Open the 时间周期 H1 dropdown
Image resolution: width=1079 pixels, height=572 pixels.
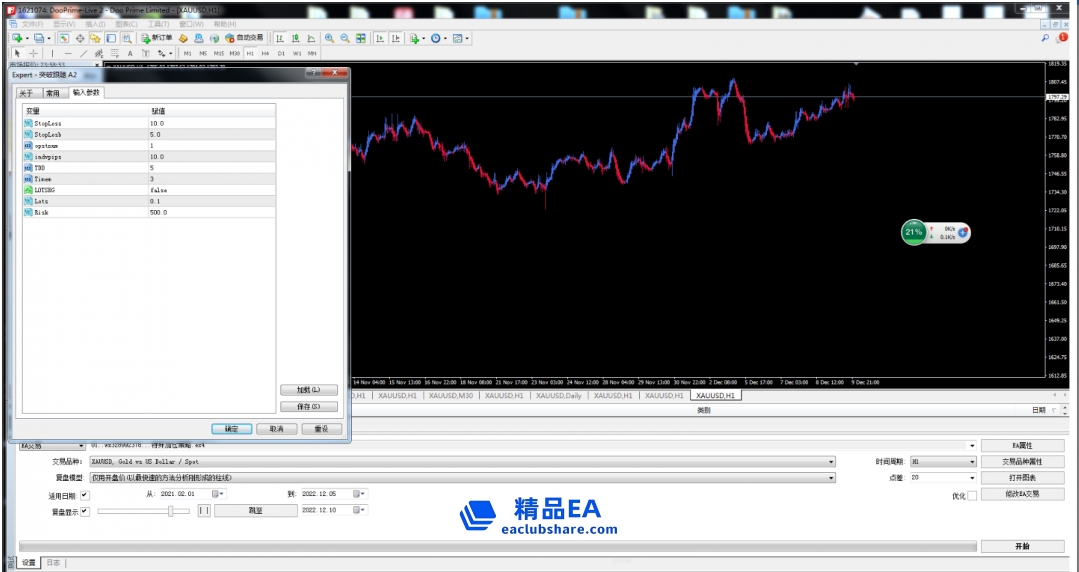coord(972,462)
